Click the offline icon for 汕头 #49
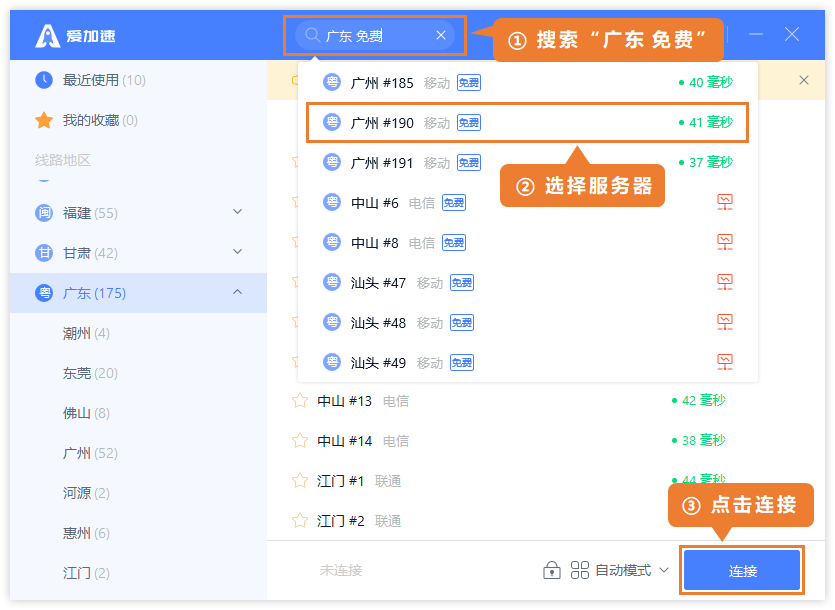 (x=725, y=362)
